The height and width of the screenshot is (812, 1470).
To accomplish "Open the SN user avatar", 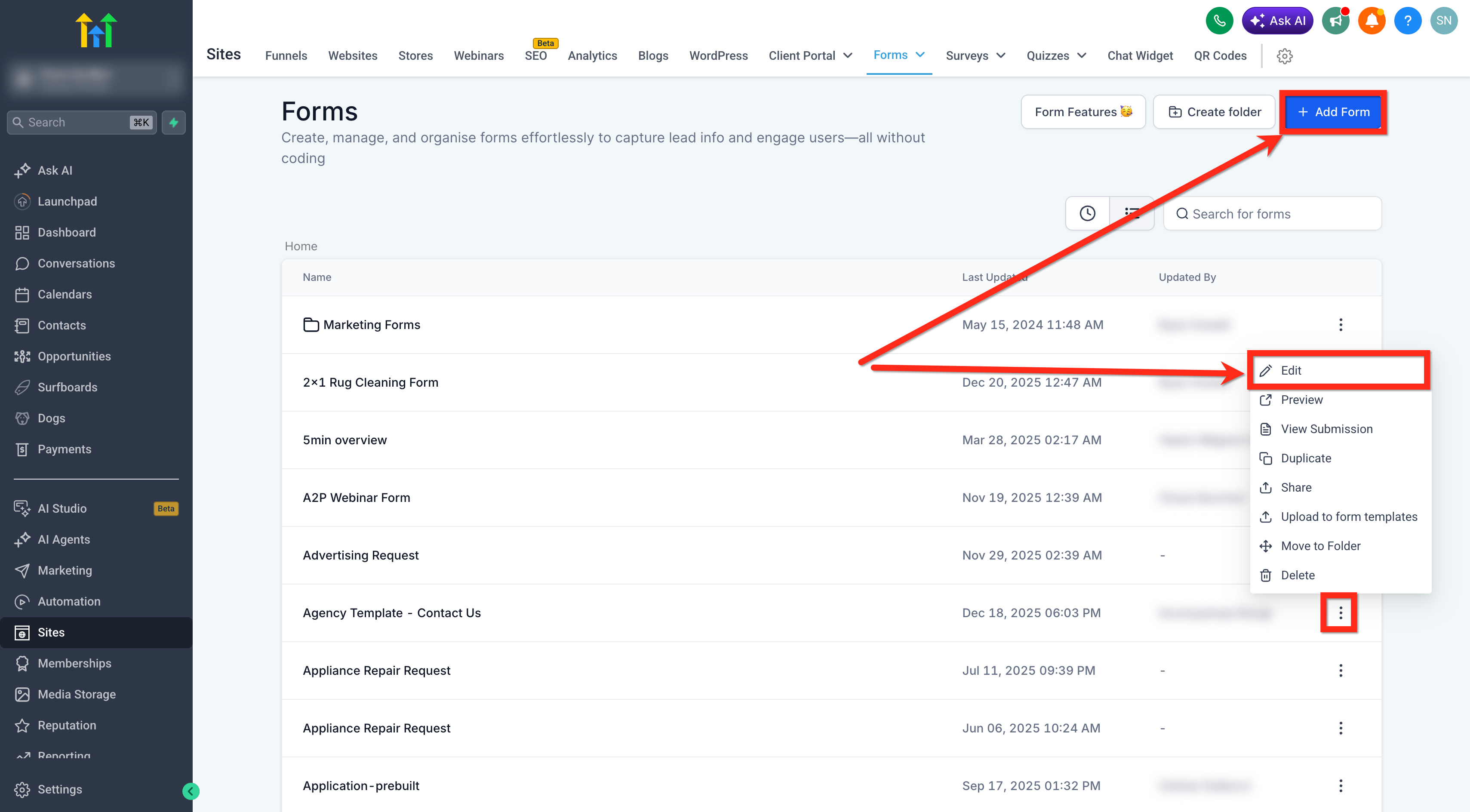I will pyautogui.click(x=1444, y=21).
